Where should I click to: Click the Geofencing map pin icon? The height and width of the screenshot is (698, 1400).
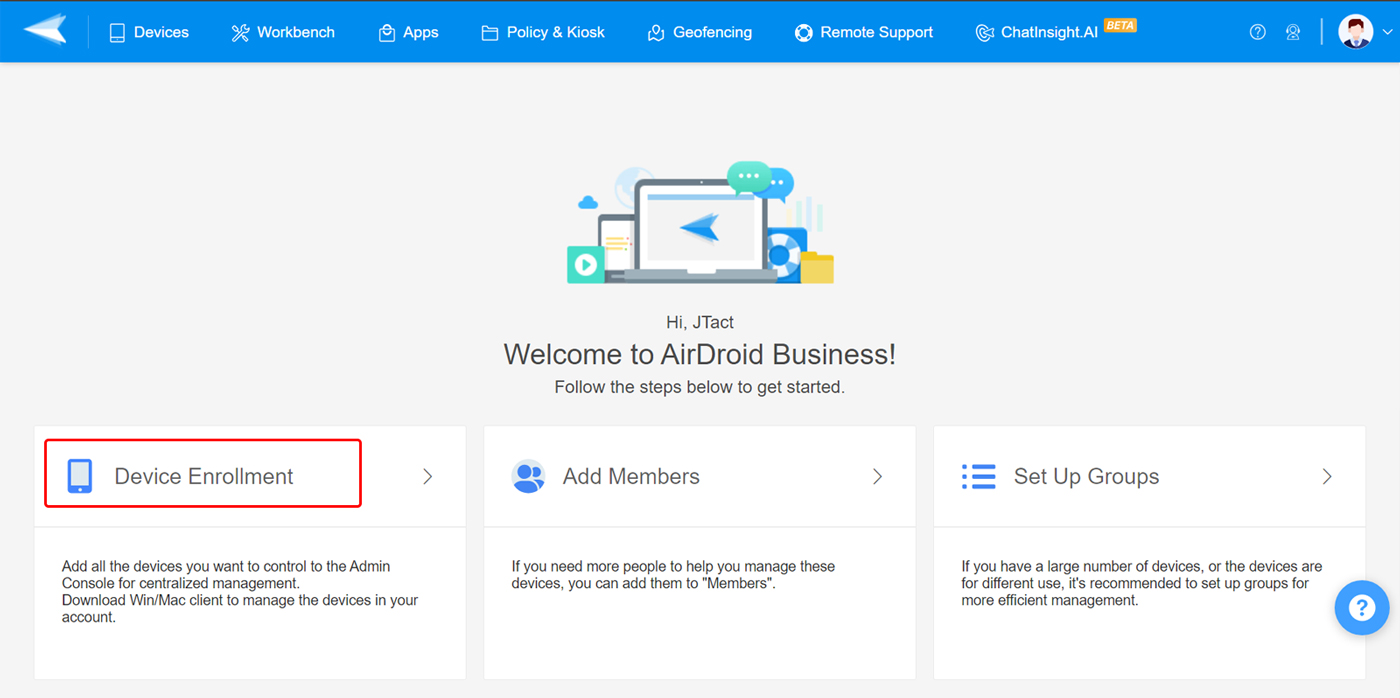656,33
